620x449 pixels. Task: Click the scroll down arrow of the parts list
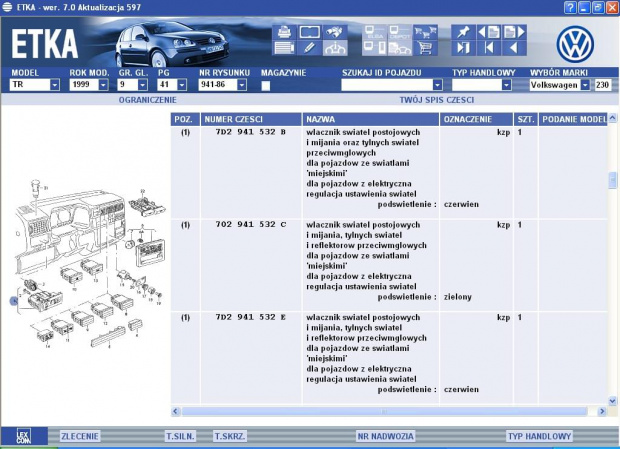click(612, 401)
